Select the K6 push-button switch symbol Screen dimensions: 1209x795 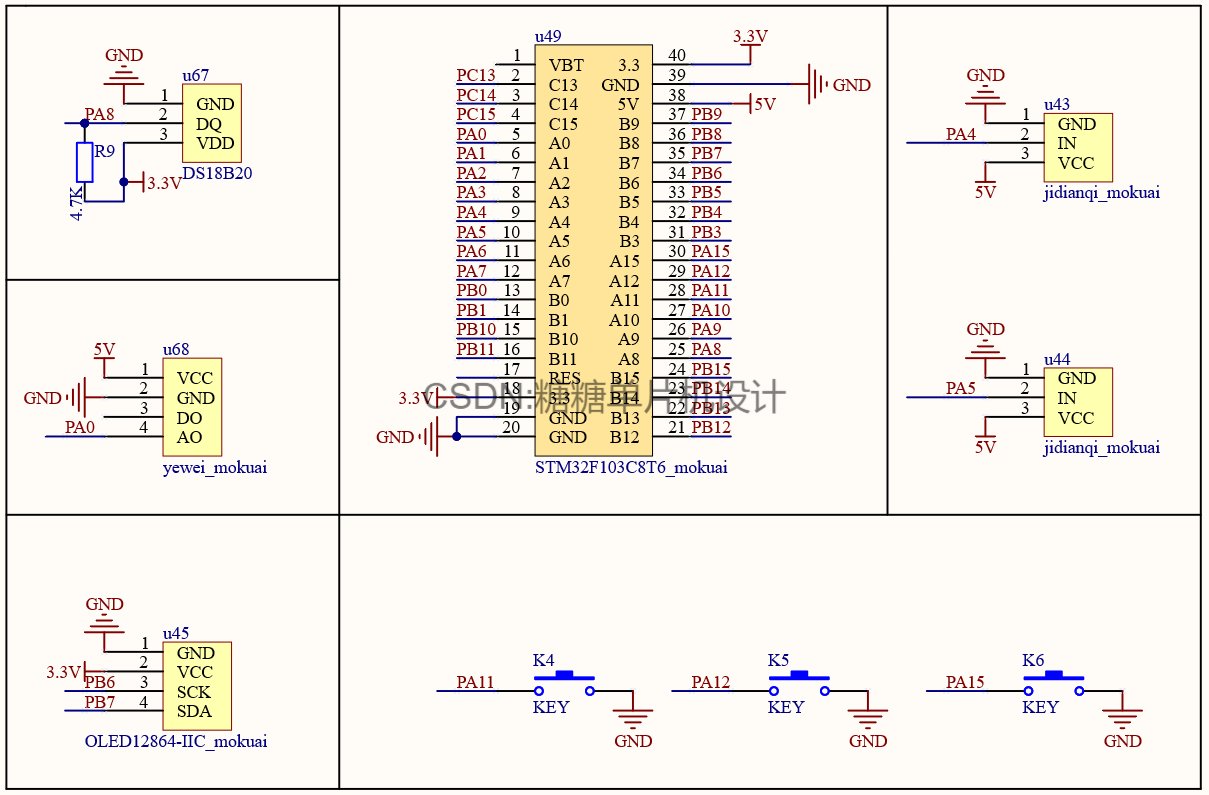click(1053, 684)
